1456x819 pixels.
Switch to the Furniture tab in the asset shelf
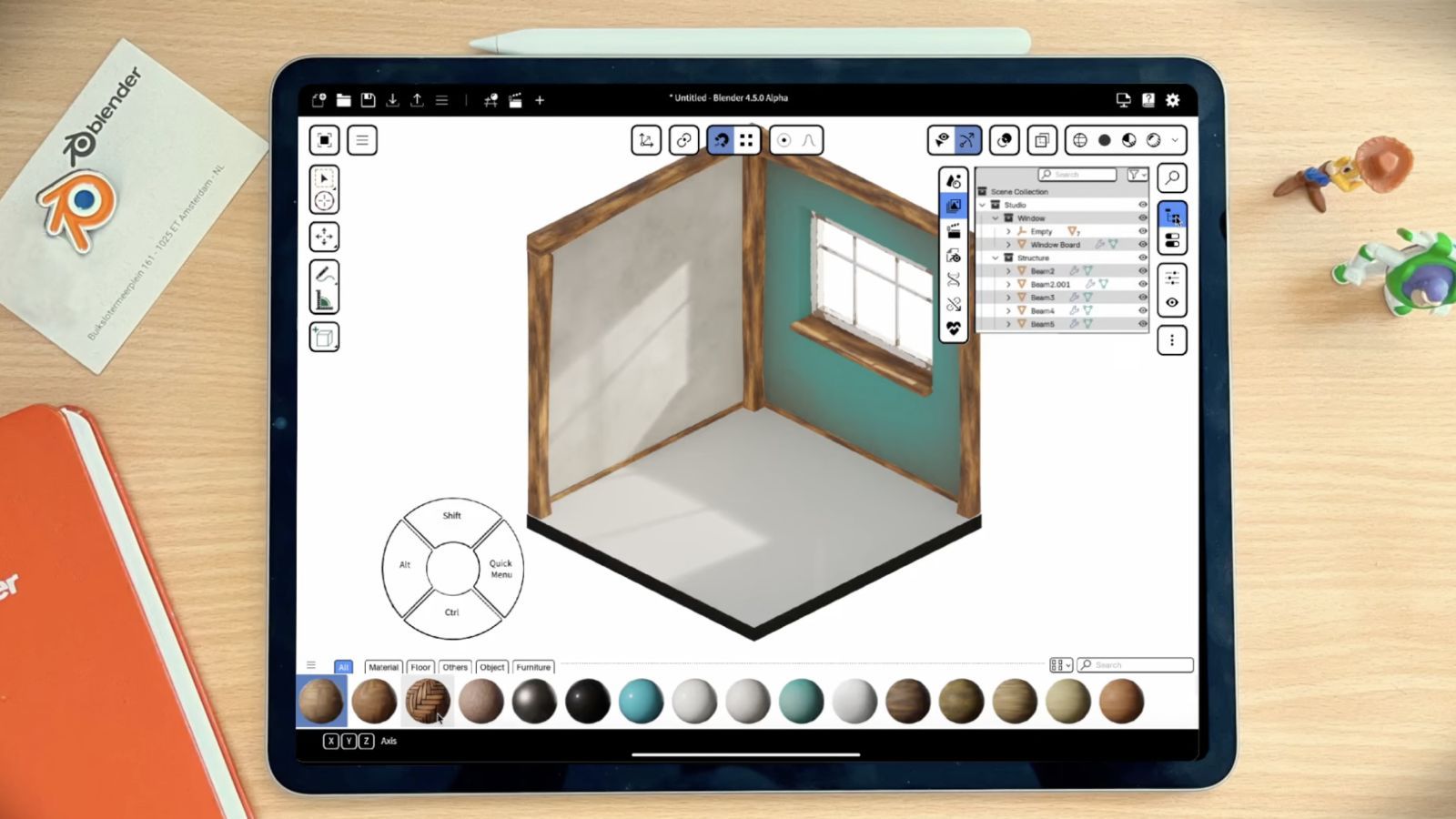533,667
